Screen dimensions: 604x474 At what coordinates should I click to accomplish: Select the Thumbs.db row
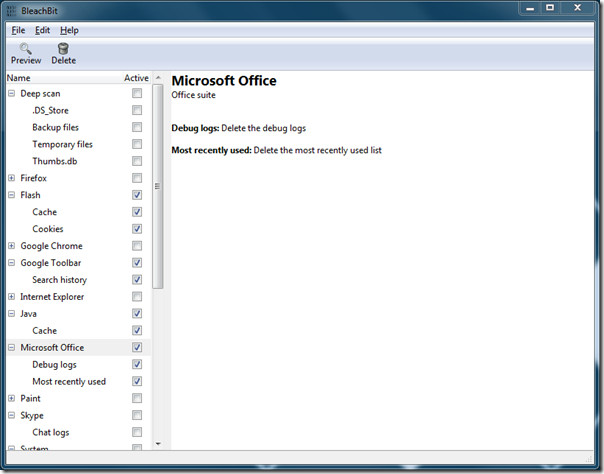click(x=79, y=161)
